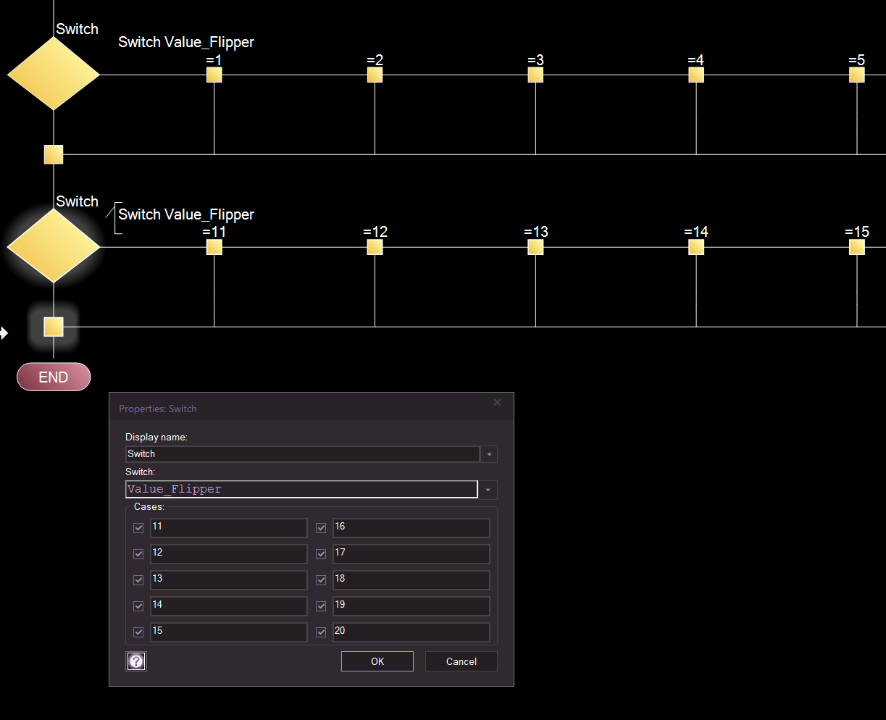This screenshot has height=720, width=886.
Task: Focus the Display name text field
Action: pos(301,454)
